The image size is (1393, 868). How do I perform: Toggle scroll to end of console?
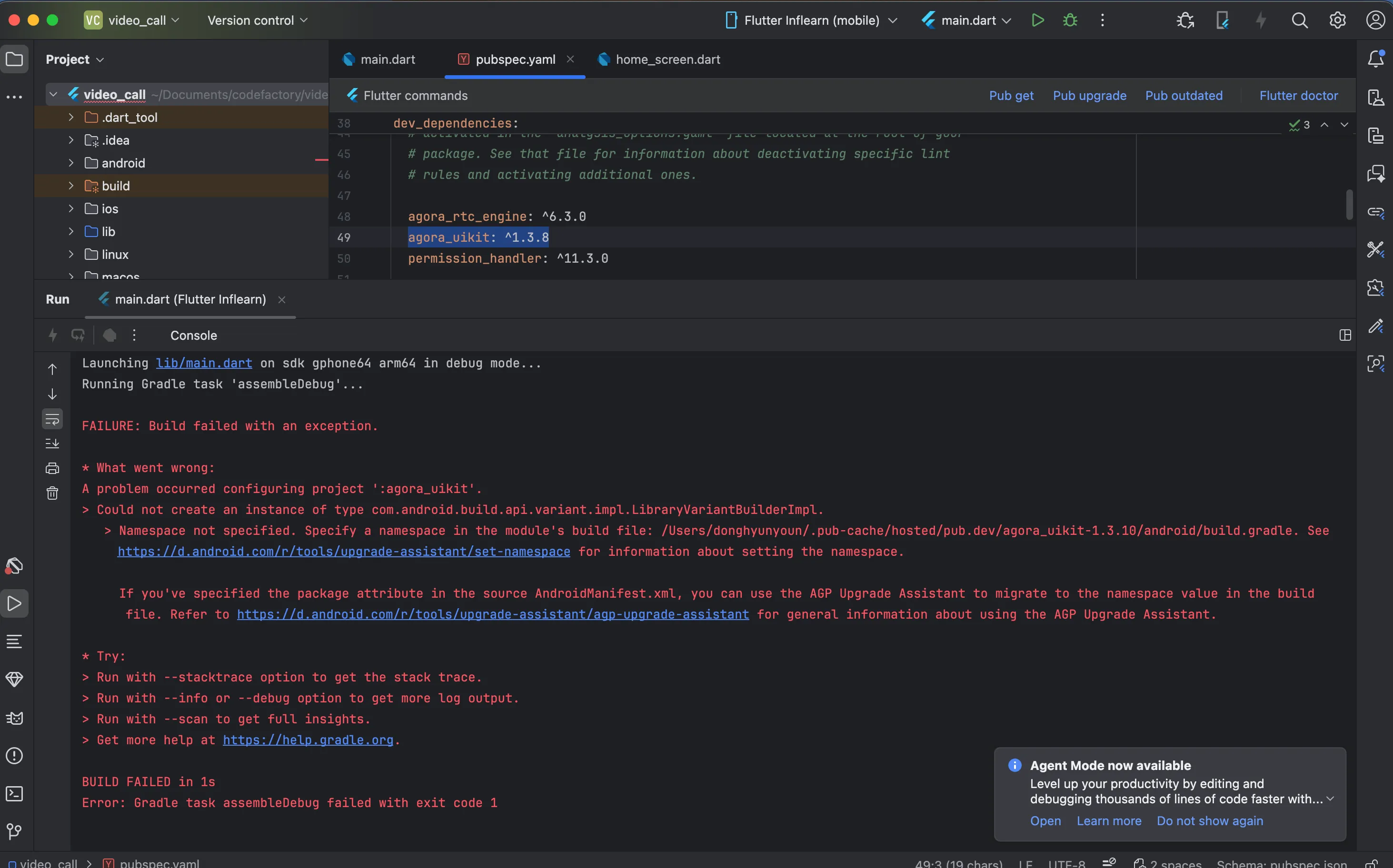(x=52, y=444)
